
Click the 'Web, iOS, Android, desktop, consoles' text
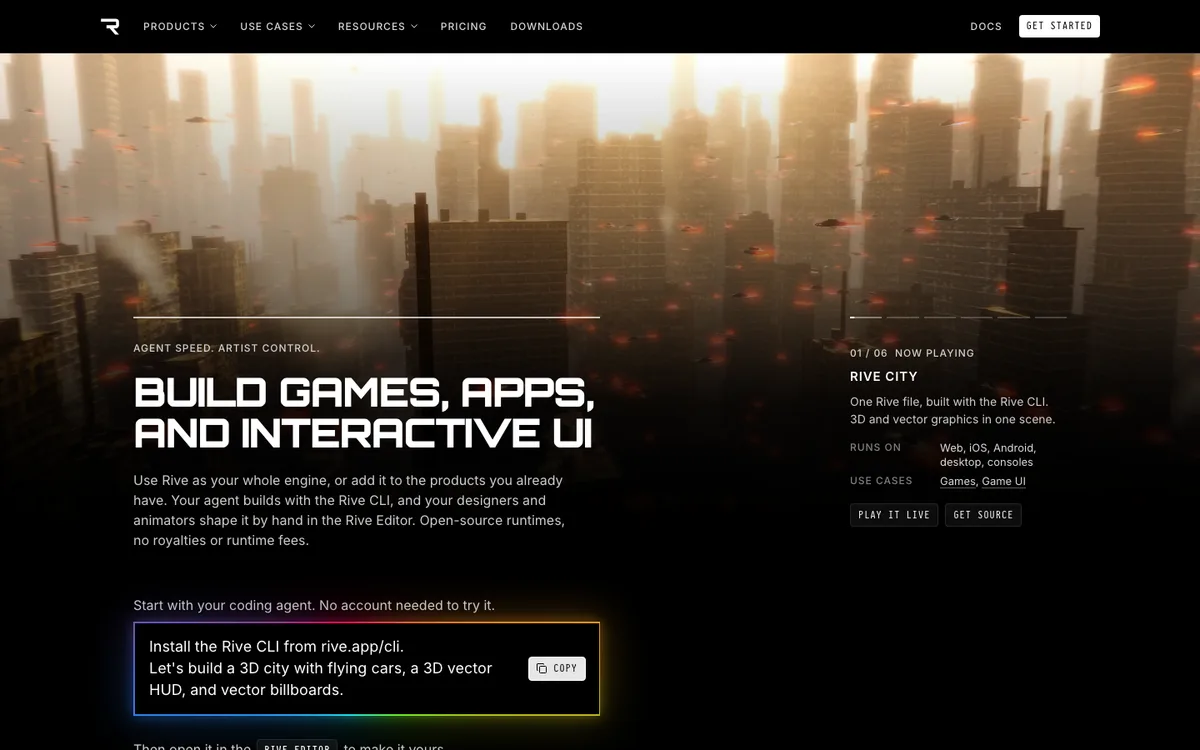tap(988, 455)
